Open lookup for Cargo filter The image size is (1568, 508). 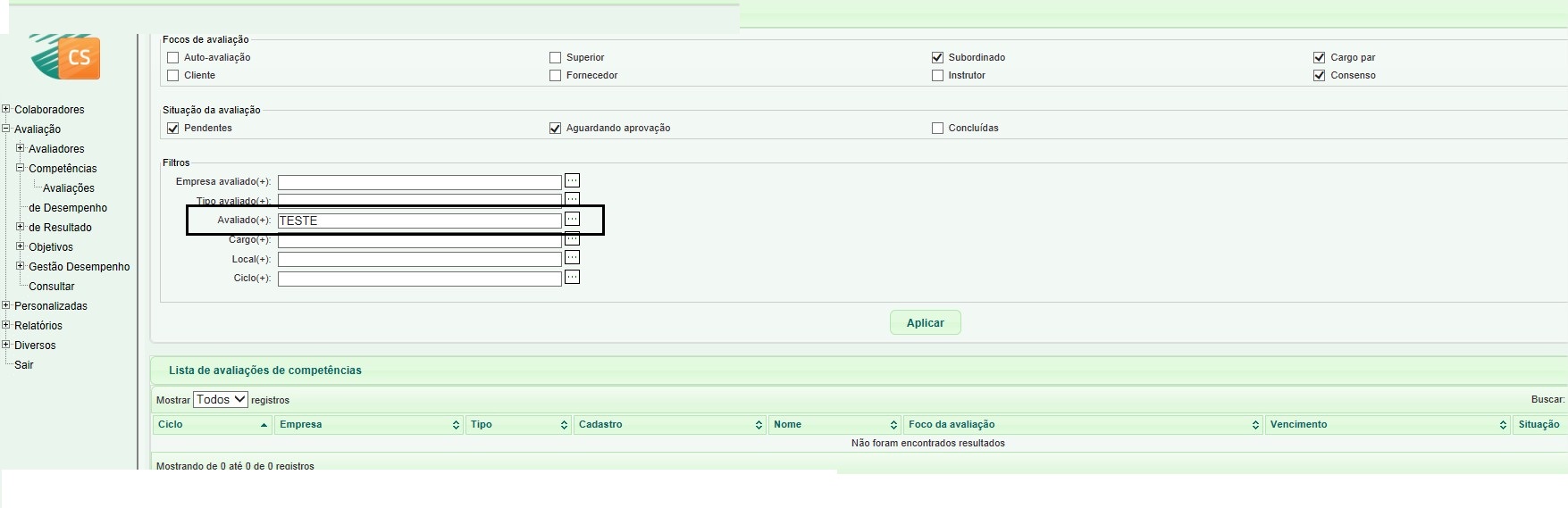(572, 239)
